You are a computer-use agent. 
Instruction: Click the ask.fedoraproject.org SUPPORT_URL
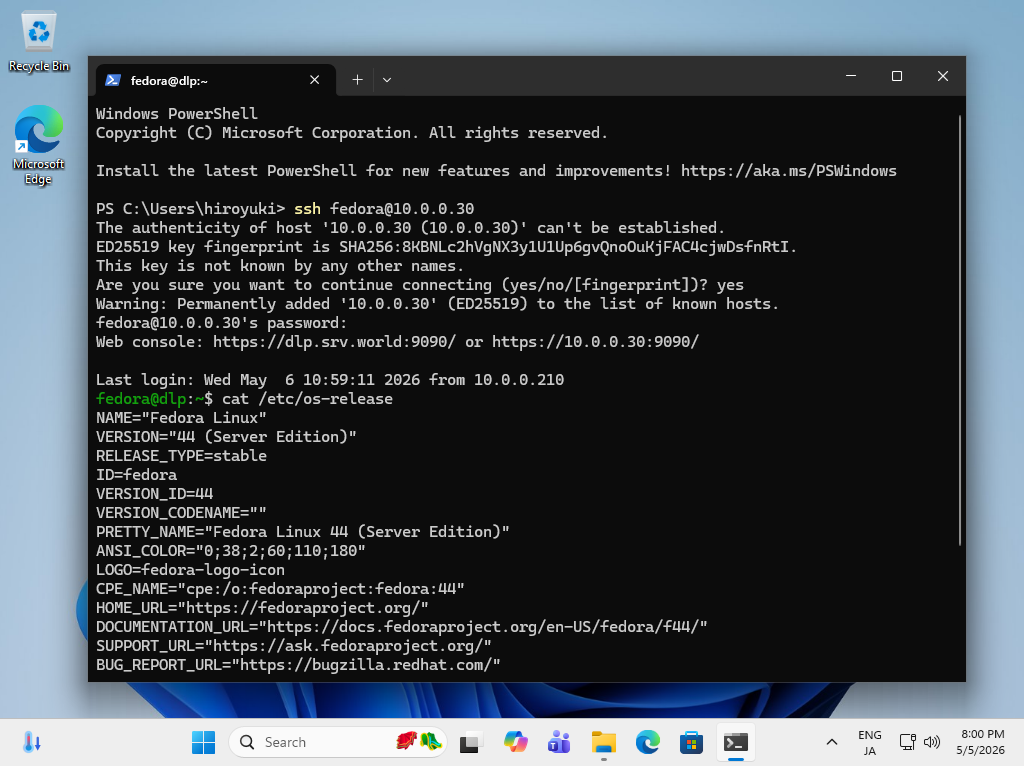click(347, 646)
